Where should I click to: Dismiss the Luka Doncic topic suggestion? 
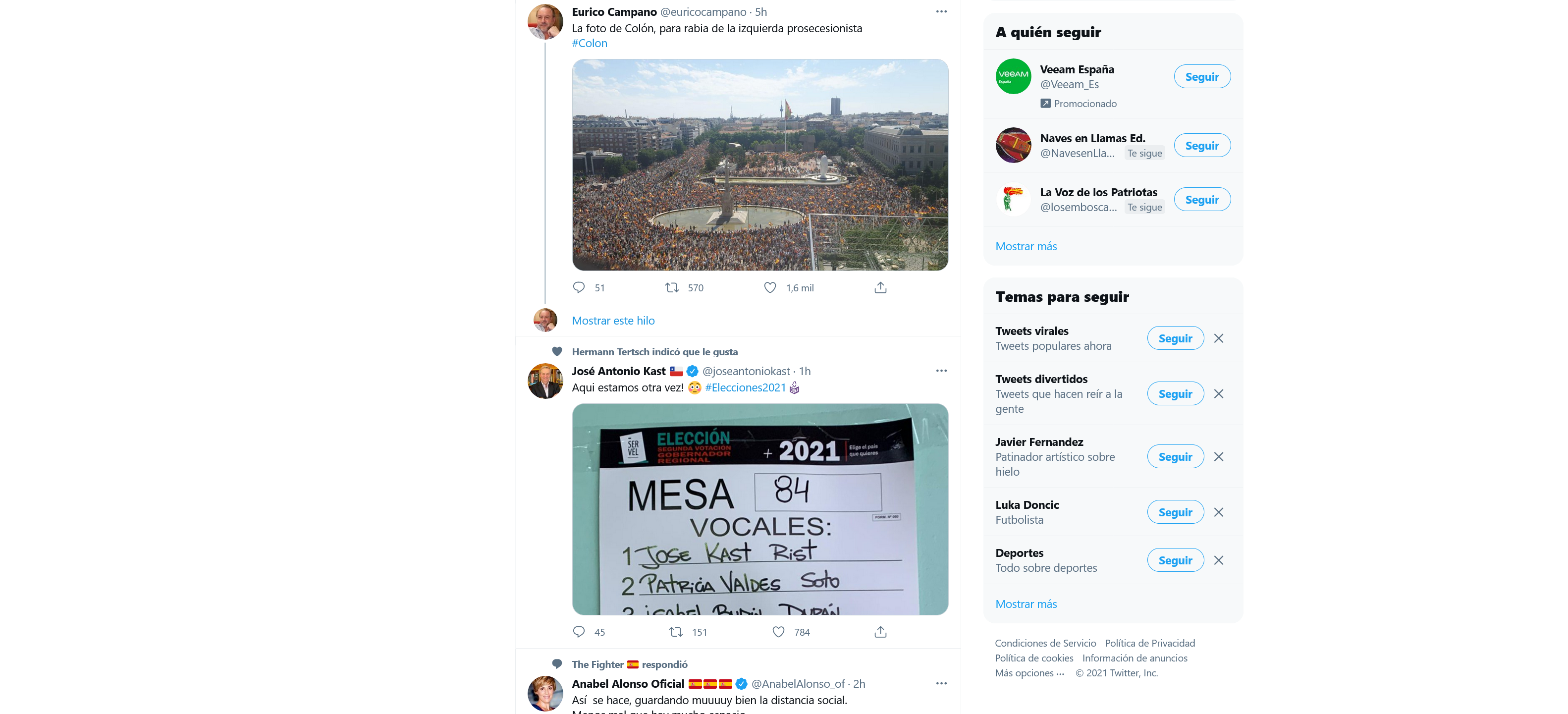1218,512
